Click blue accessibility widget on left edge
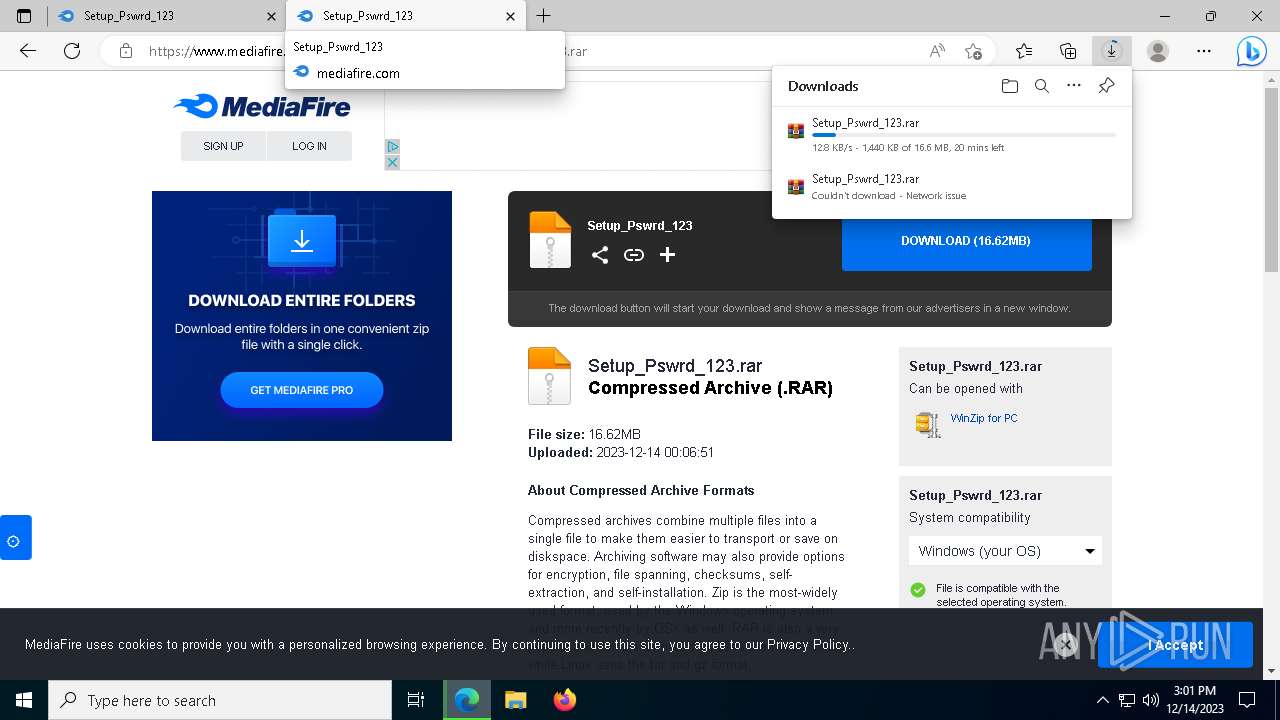The image size is (1280, 720). tap(15, 538)
